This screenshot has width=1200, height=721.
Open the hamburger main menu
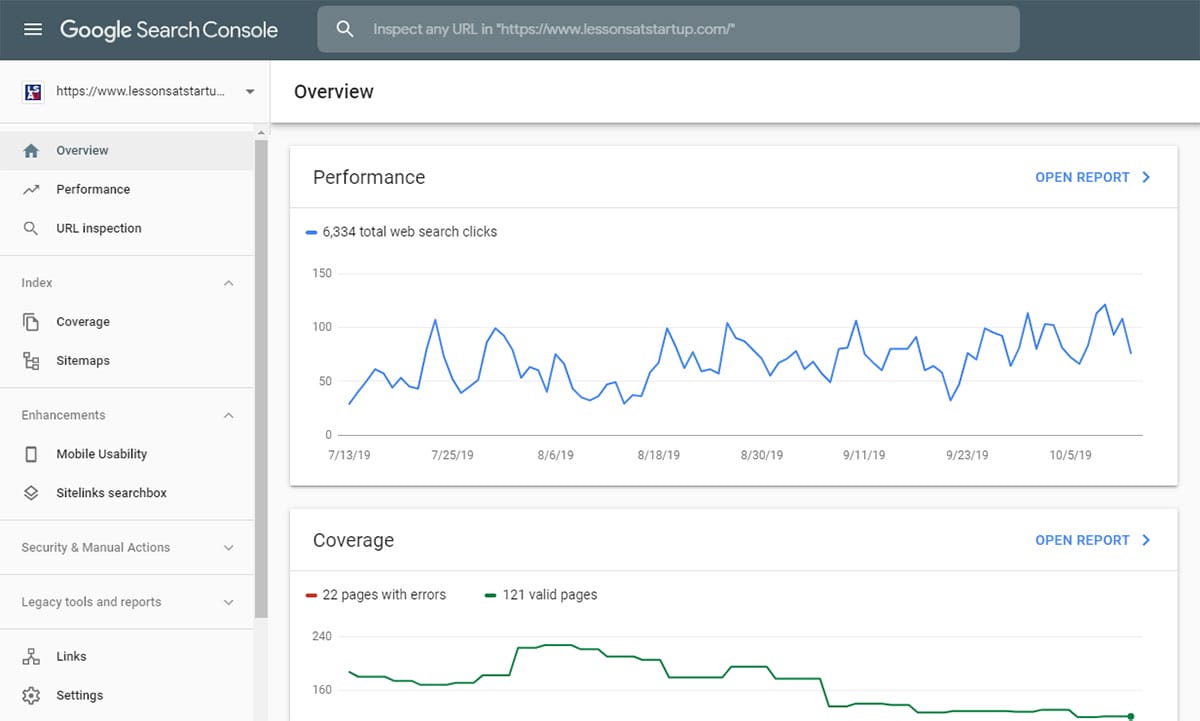[x=33, y=30]
